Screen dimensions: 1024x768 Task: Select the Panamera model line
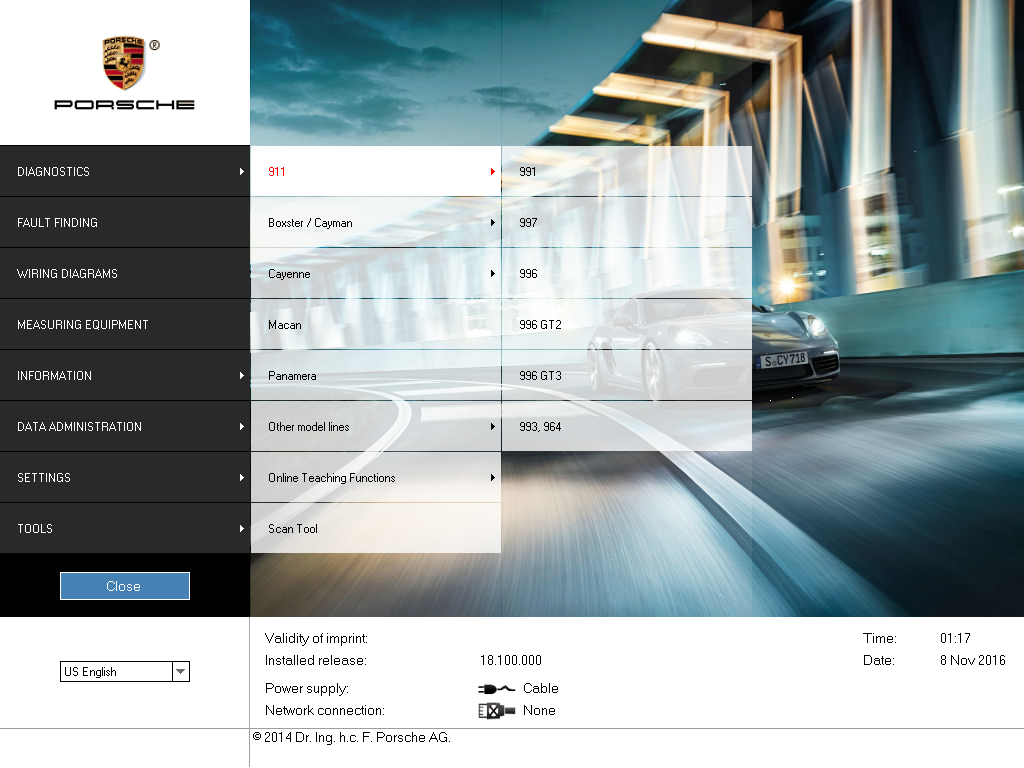tap(375, 376)
